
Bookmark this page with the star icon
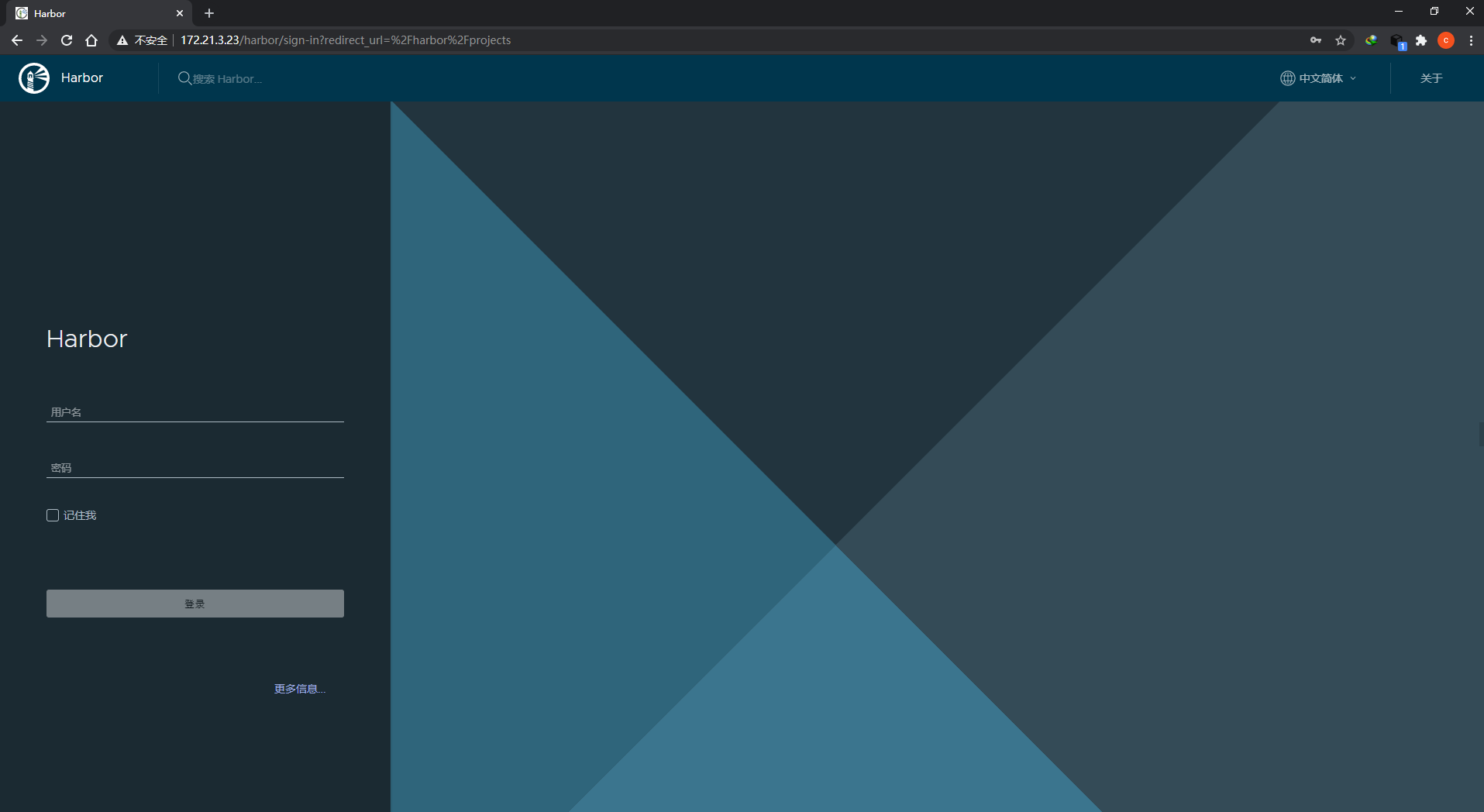1341,40
